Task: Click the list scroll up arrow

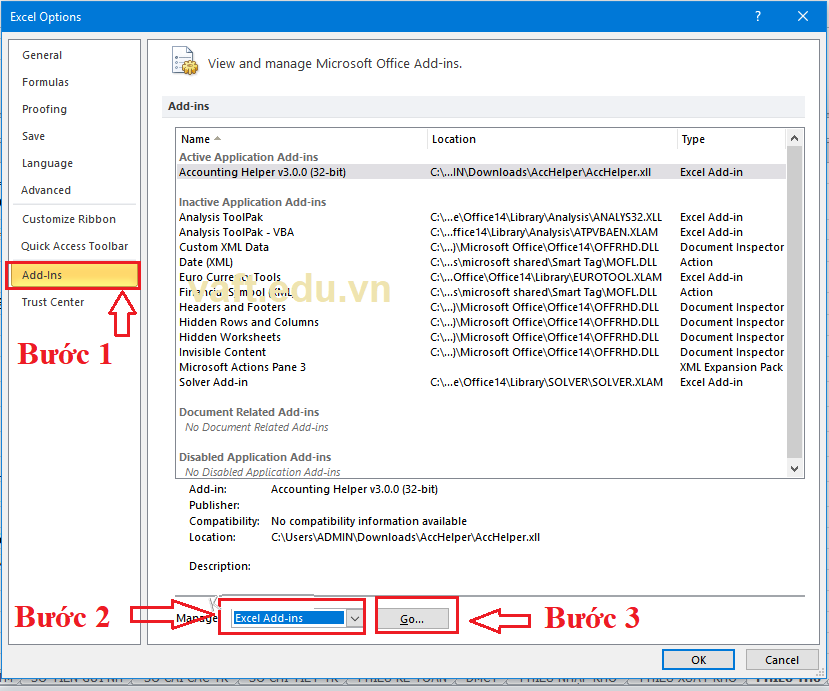Action: click(794, 139)
